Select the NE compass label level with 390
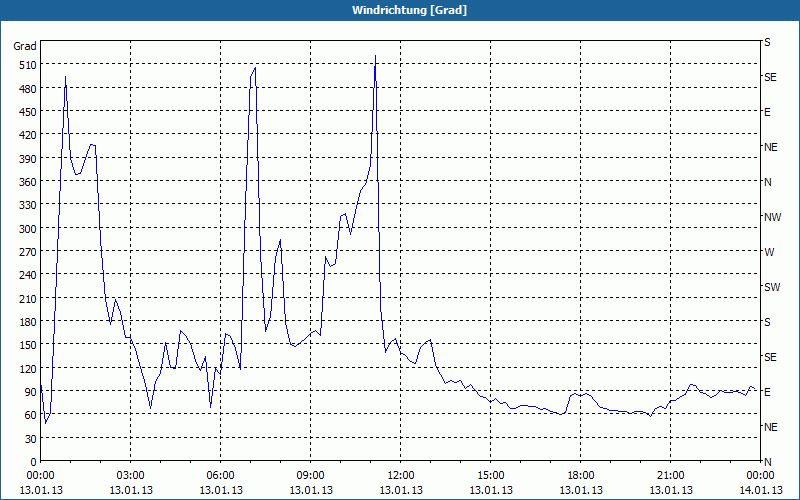The height and width of the screenshot is (500, 800). (770, 147)
